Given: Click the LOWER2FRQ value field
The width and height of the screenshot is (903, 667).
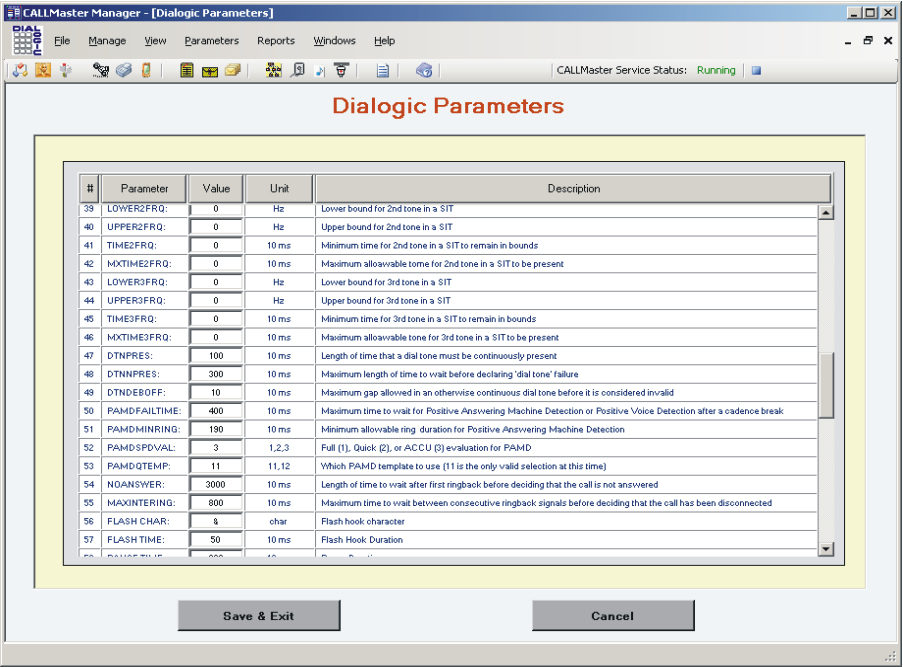Looking at the screenshot, I should [x=216, y=209].
